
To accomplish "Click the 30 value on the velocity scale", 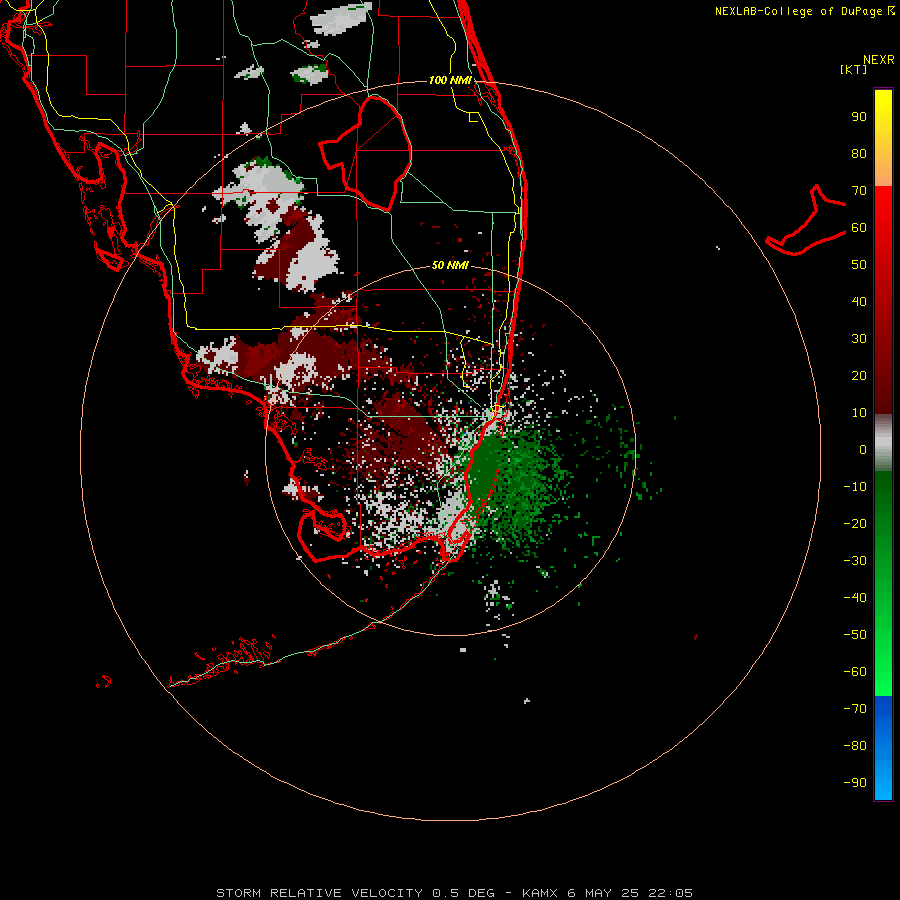I will (859, 339).
